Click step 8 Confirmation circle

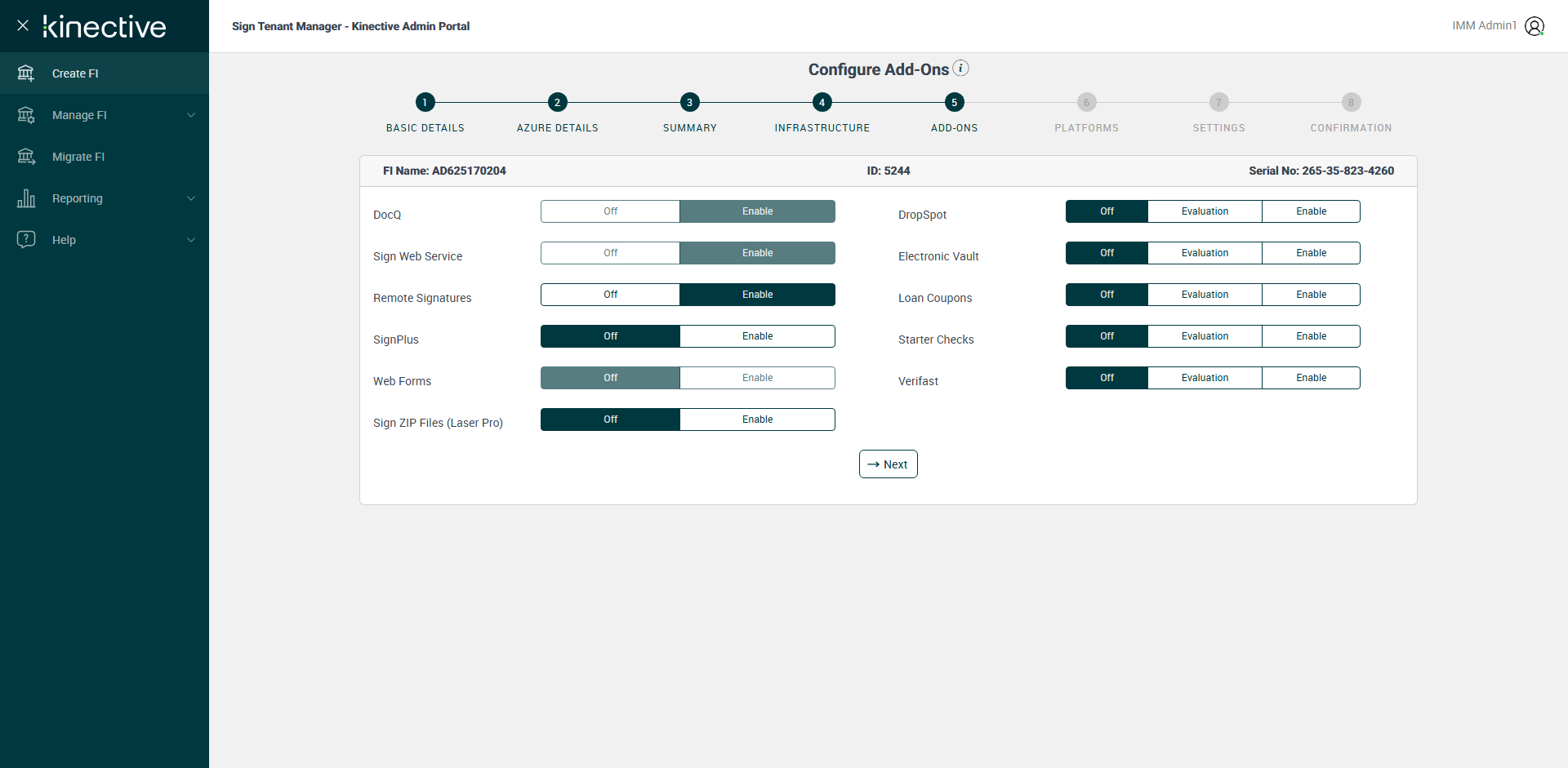tap(1351, 102)
